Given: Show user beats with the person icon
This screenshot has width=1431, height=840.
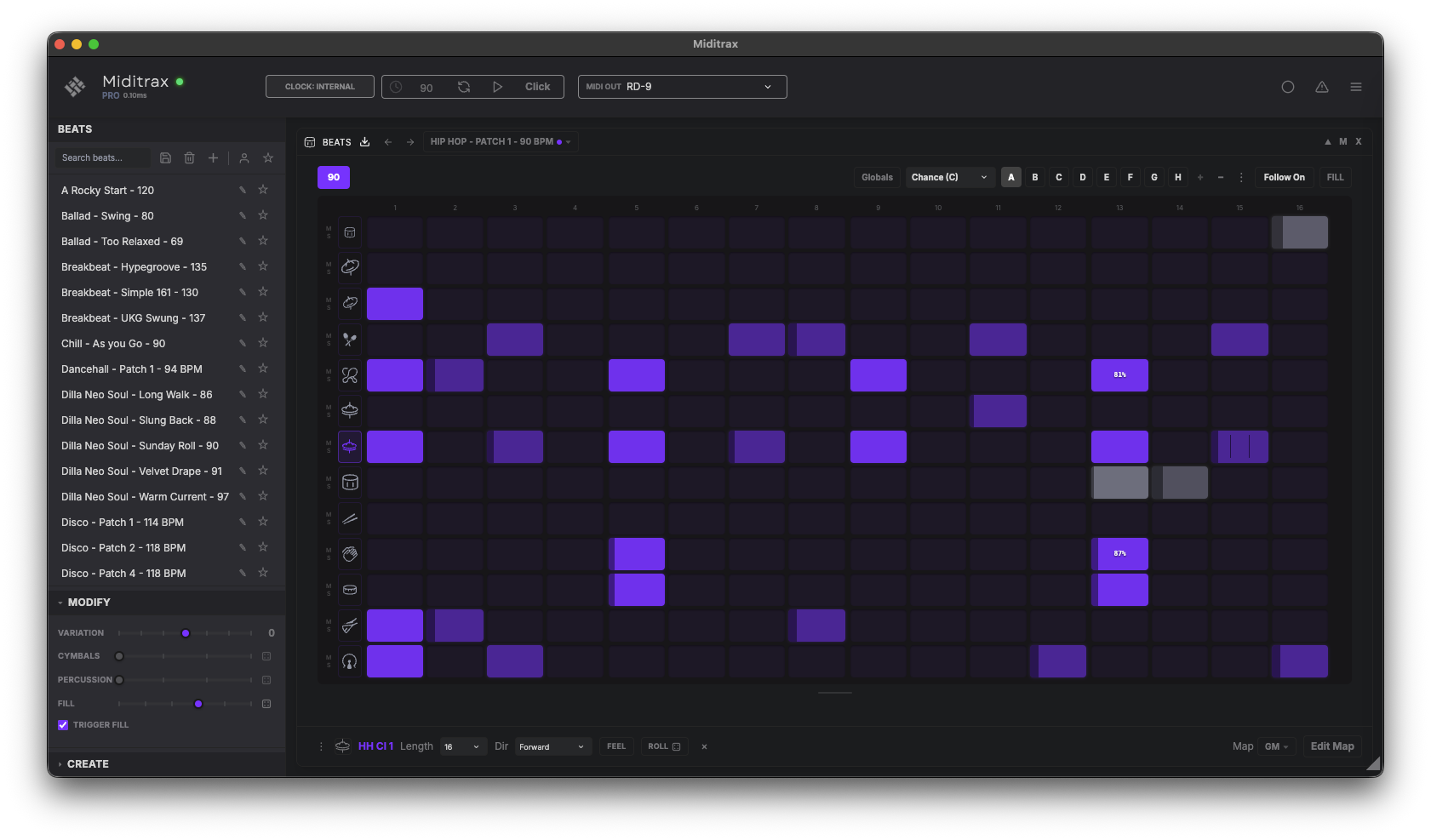Looking at the screenshot, I should tap(244, 157).
